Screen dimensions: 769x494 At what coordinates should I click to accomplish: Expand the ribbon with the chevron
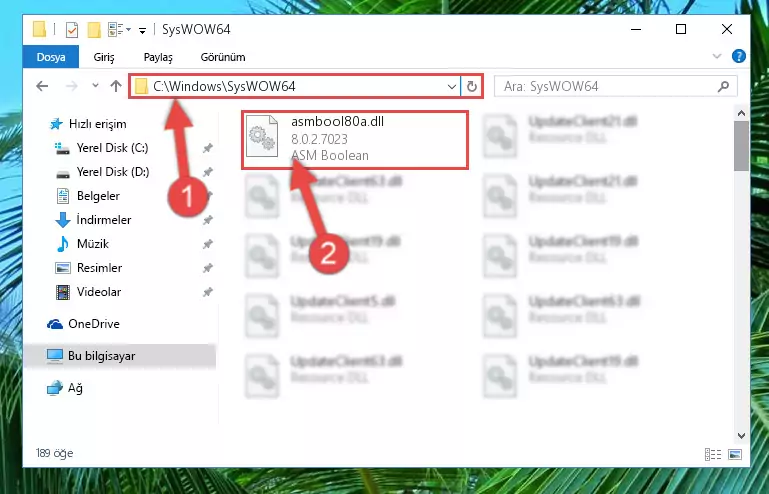coord(717,56)
